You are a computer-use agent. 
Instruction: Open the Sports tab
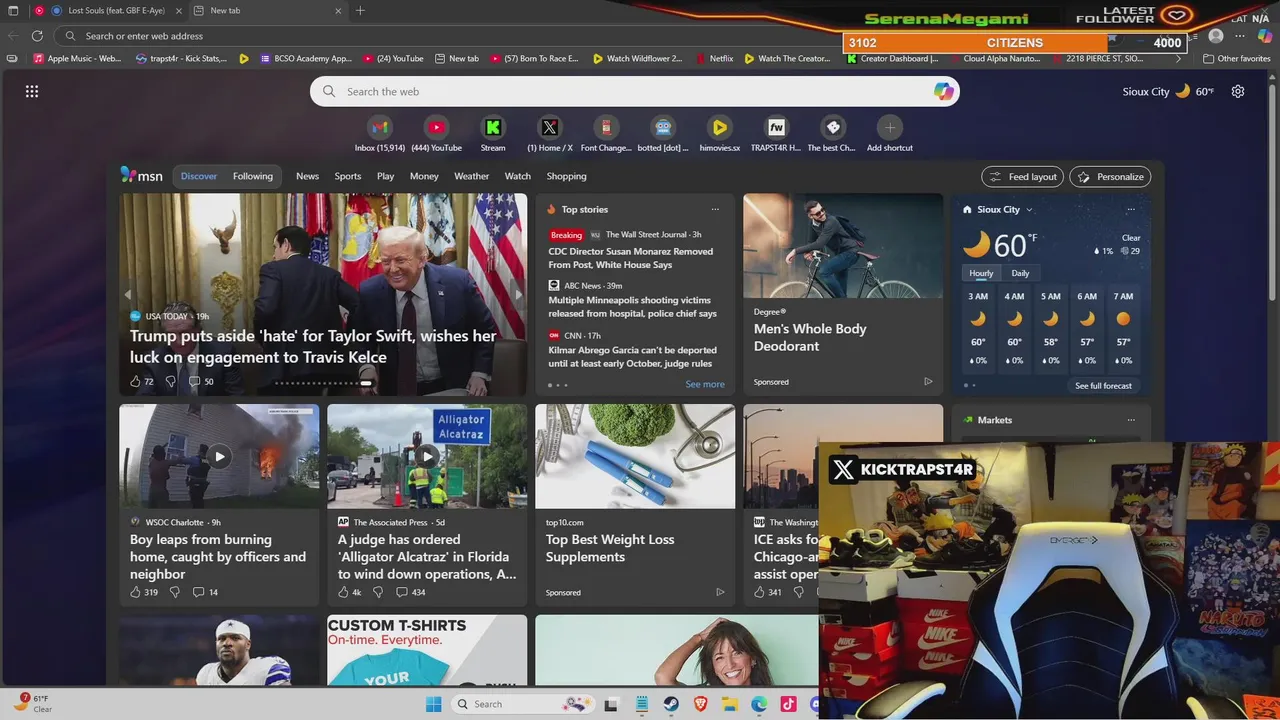click(x=348, y=176)
